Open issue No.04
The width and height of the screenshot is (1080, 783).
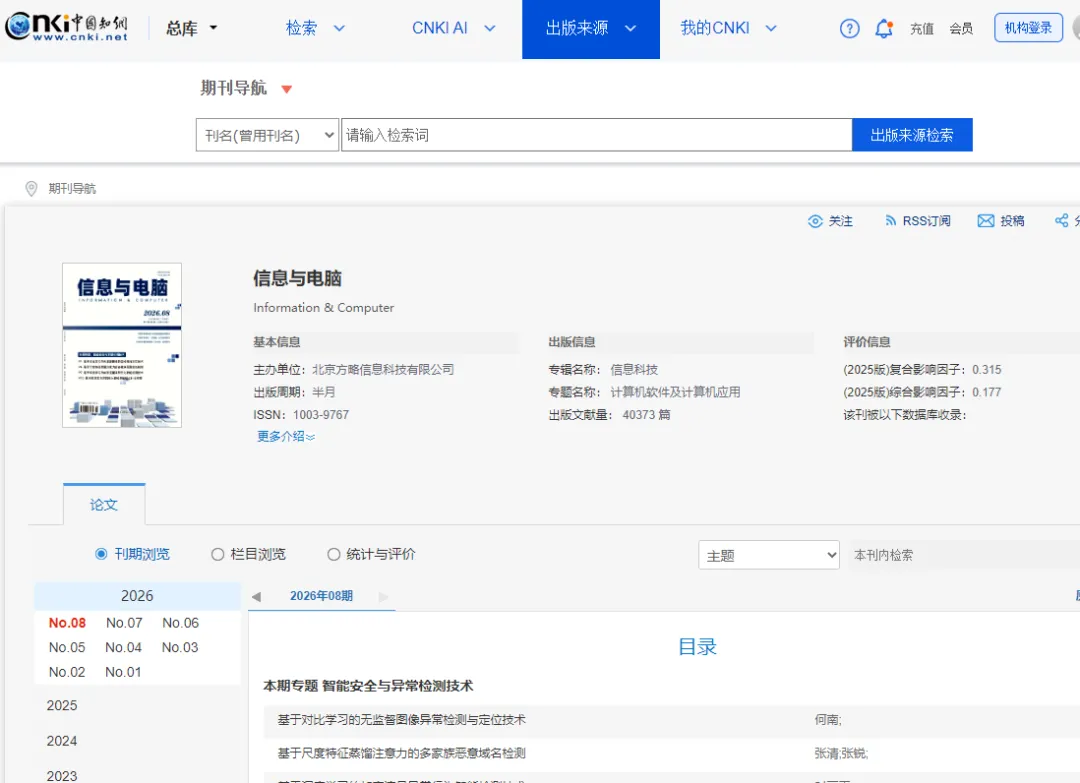[123, 648]
